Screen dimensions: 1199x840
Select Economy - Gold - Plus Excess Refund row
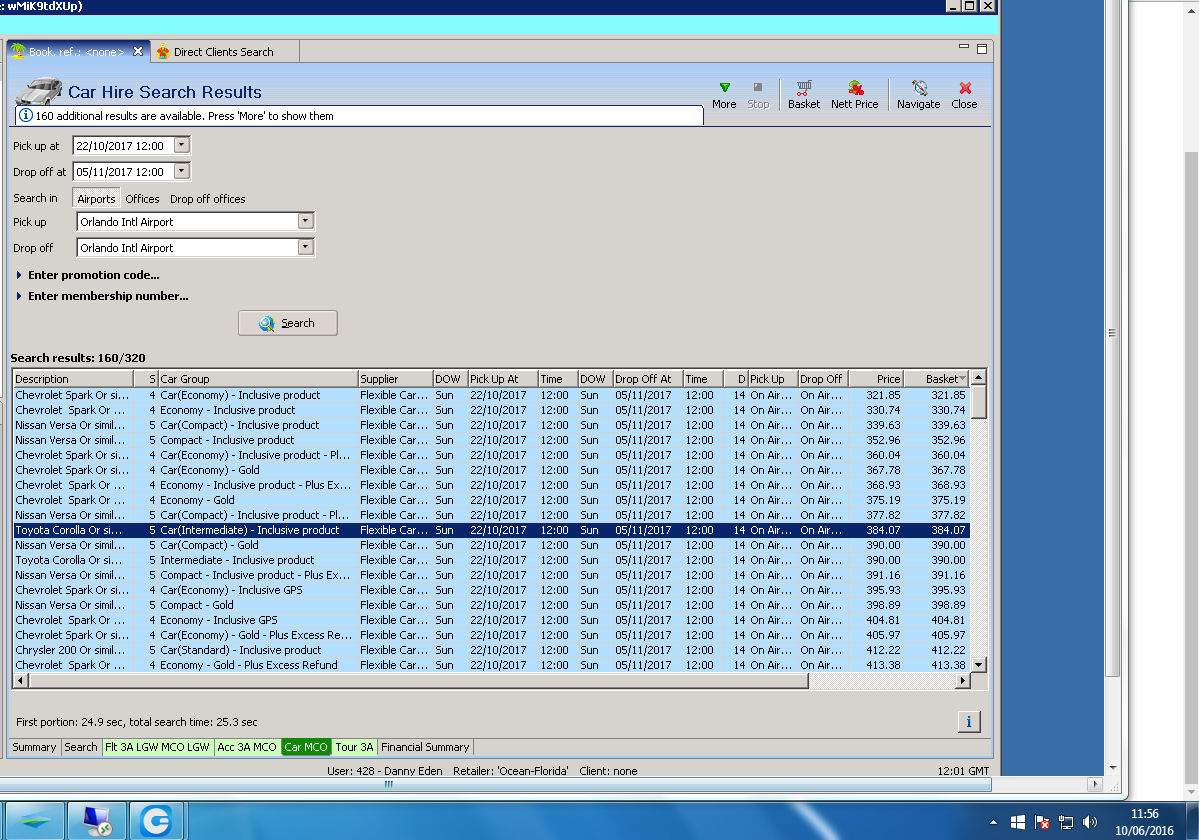tap(491, 665)
